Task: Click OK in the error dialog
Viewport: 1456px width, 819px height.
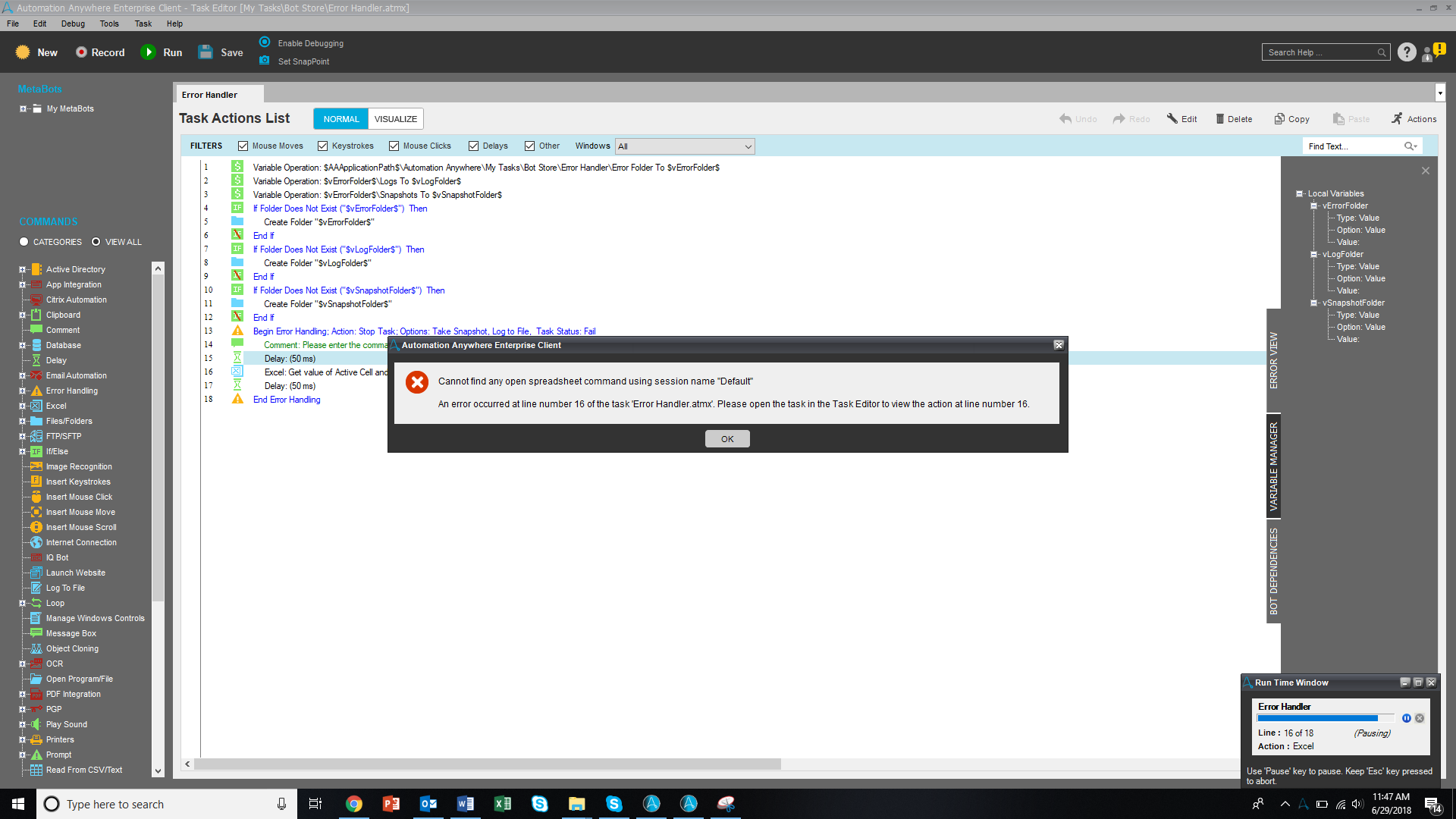Action: point(727,439)
